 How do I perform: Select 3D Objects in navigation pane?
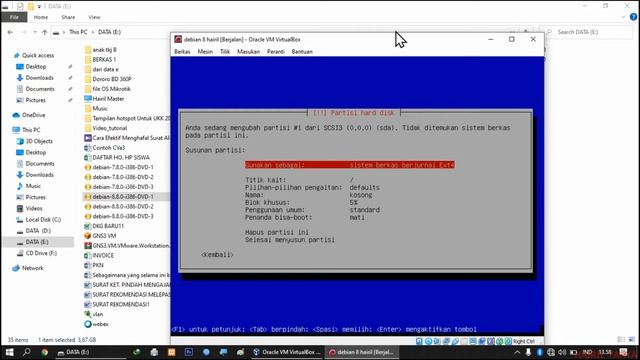[39, 141]
